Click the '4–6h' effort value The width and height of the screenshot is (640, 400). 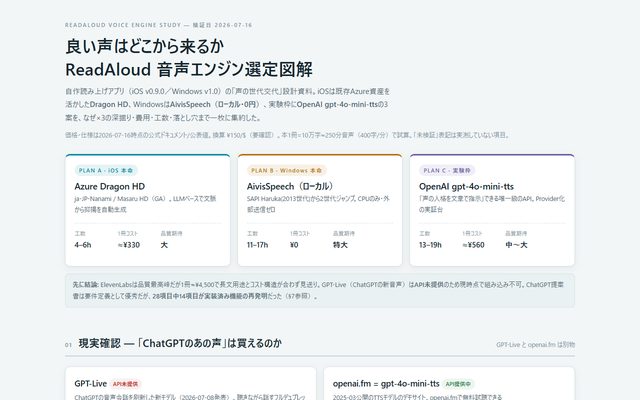coord(83,245)
